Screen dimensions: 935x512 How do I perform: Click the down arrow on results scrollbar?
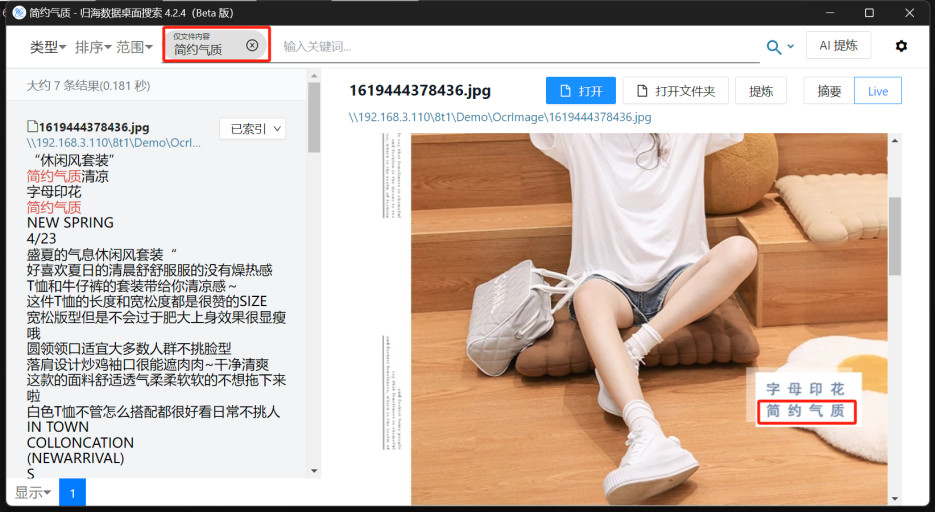[314, 470]
